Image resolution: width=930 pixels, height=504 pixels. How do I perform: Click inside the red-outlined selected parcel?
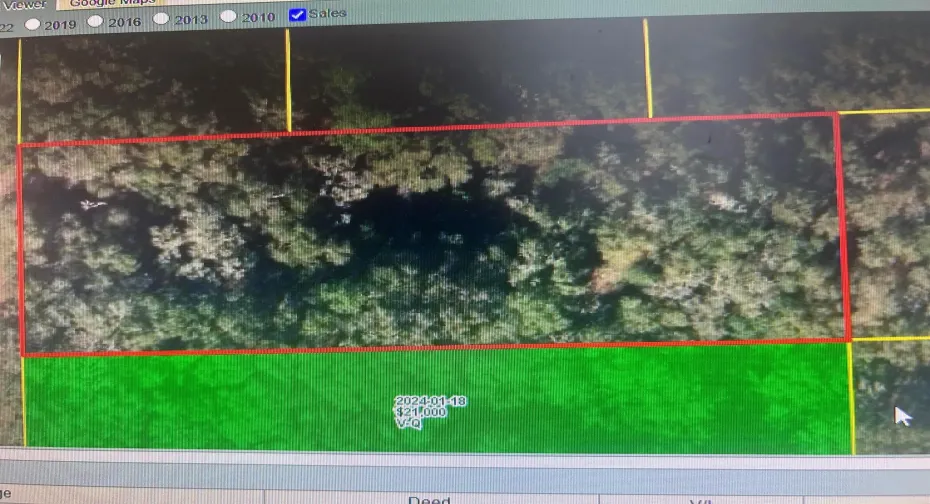coord(433,234)
